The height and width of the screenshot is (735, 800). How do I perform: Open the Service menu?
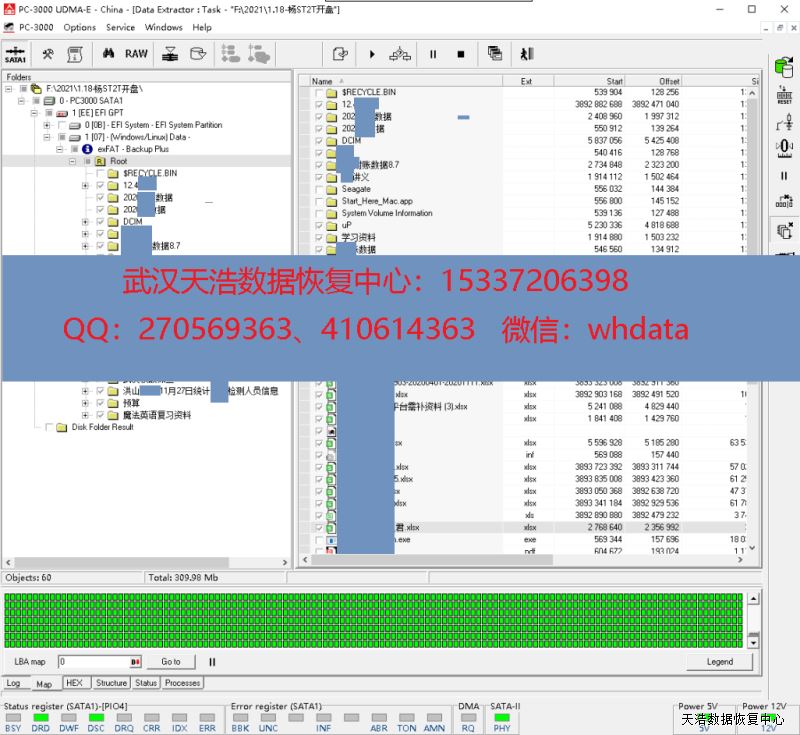click(x=120, y=27)
